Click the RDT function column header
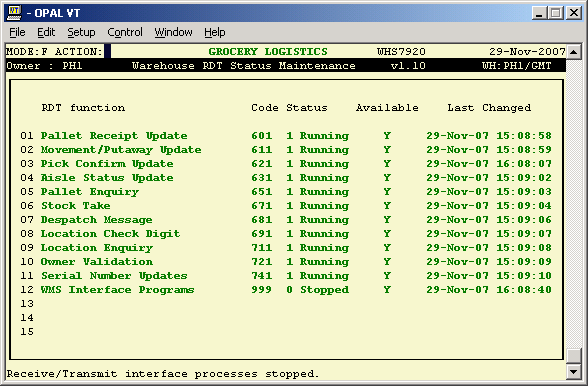Image resolution: width=588 pixels, height=386 pixels. pyautogui.click(x=83, y=108)
